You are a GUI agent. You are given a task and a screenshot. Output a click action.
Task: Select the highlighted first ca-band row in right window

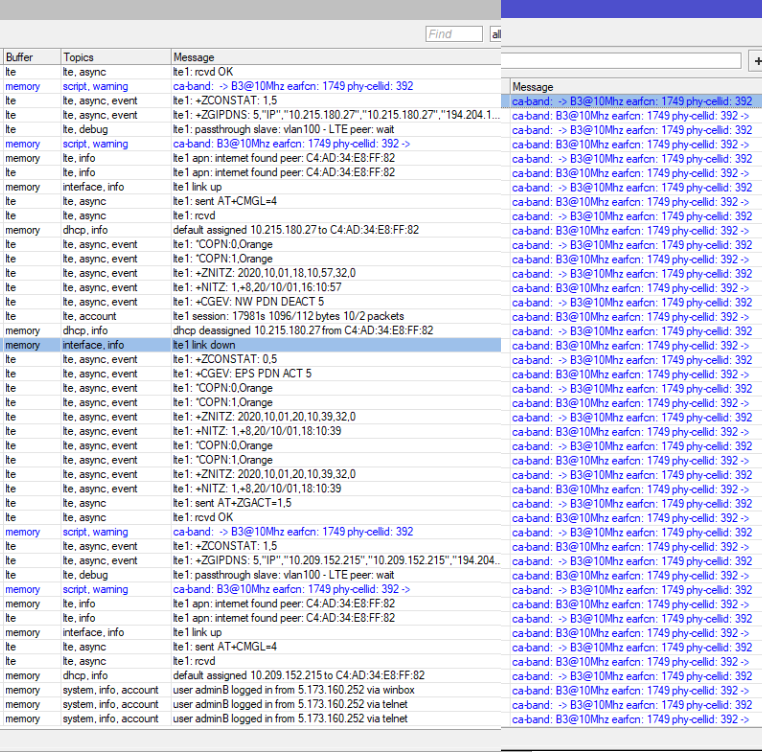pyautogui.click(x=634, y=101)
